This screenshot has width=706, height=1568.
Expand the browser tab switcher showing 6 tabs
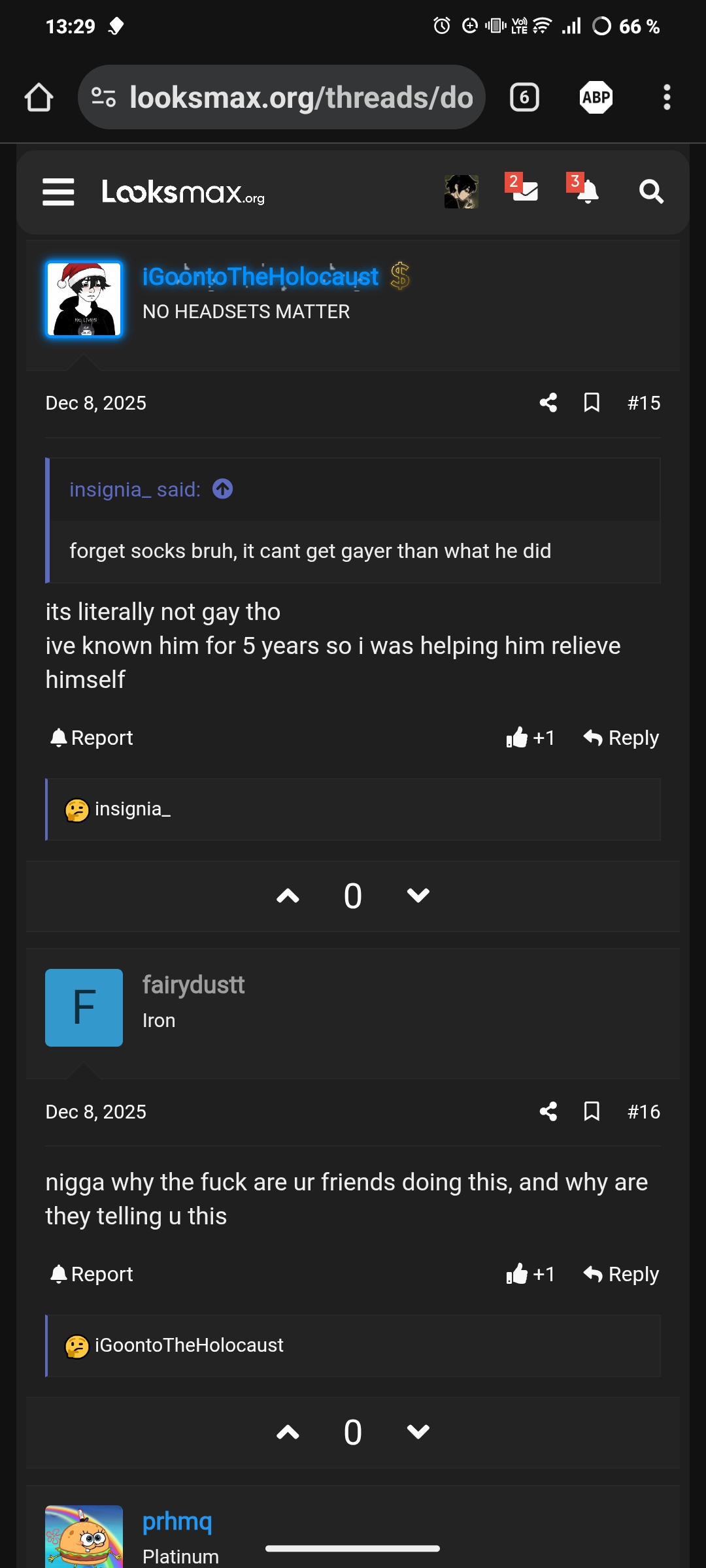[524, 97]
